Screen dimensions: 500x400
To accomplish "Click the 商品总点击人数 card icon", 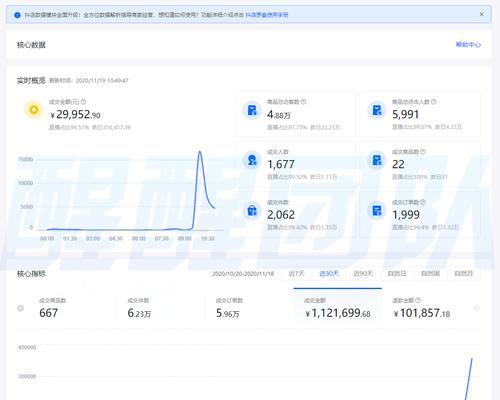I will coord(377,110).
